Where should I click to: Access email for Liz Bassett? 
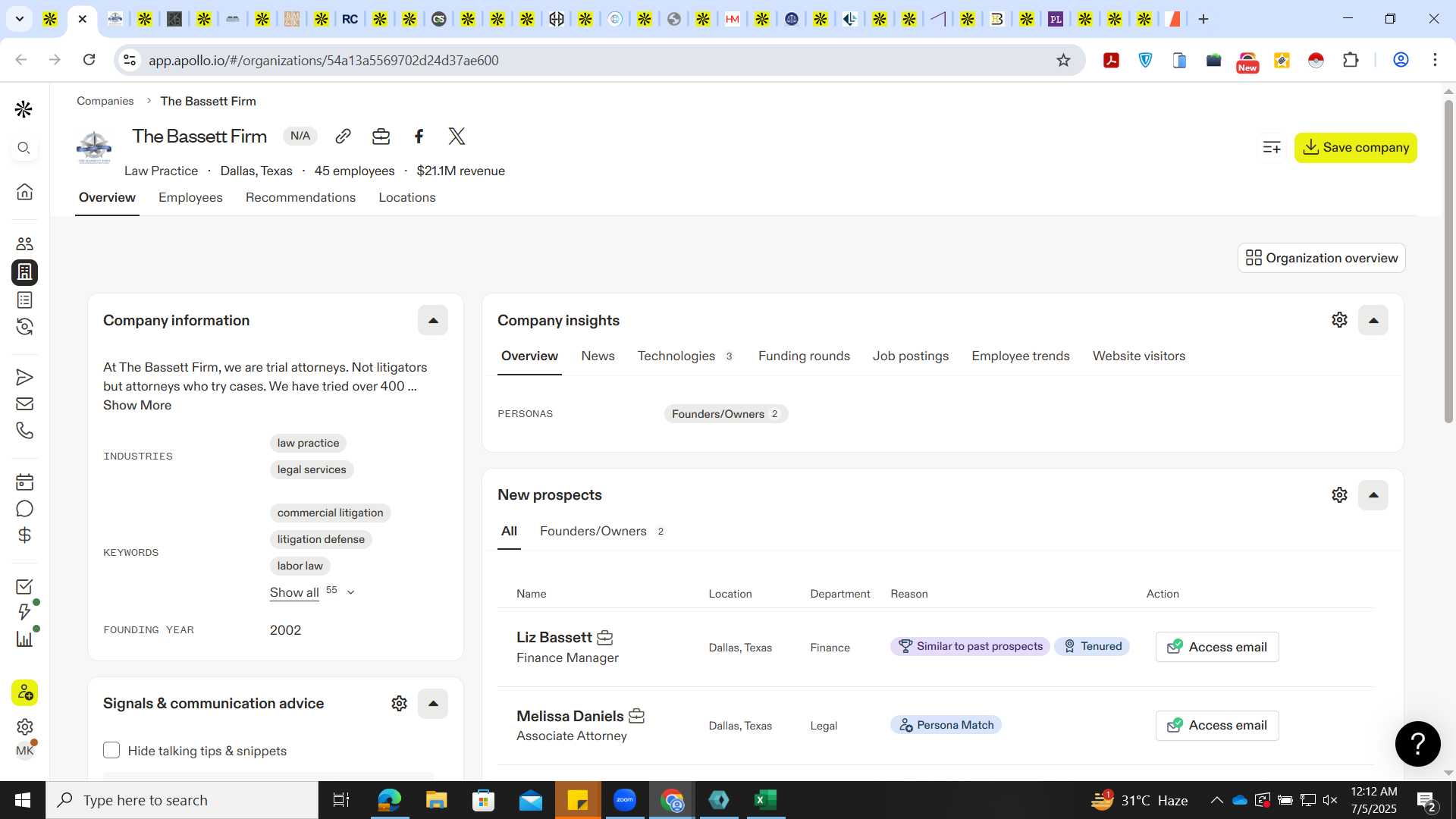1217,647
